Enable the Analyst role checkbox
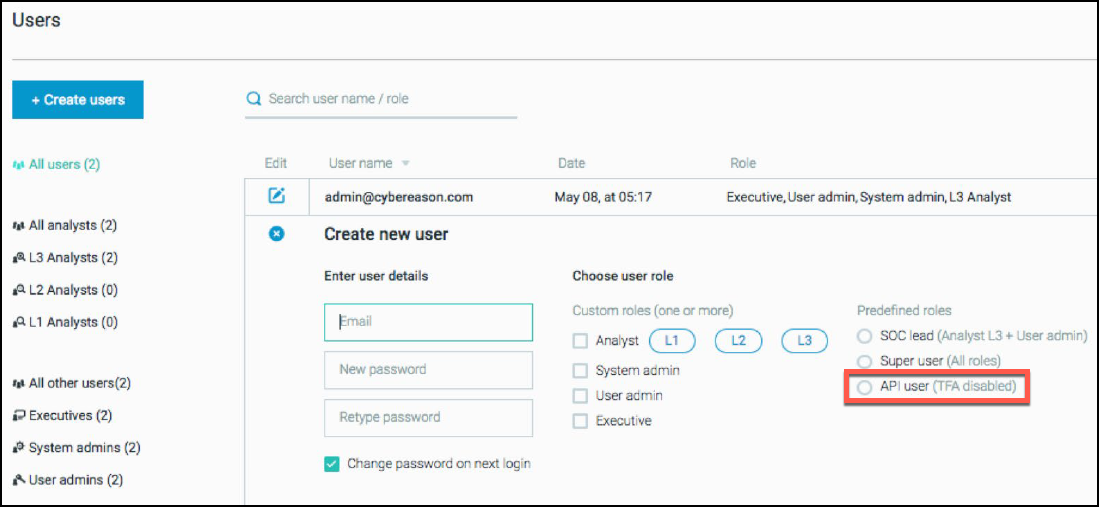1099x507 pixels. pyautogui.click(x=580, y=341)
